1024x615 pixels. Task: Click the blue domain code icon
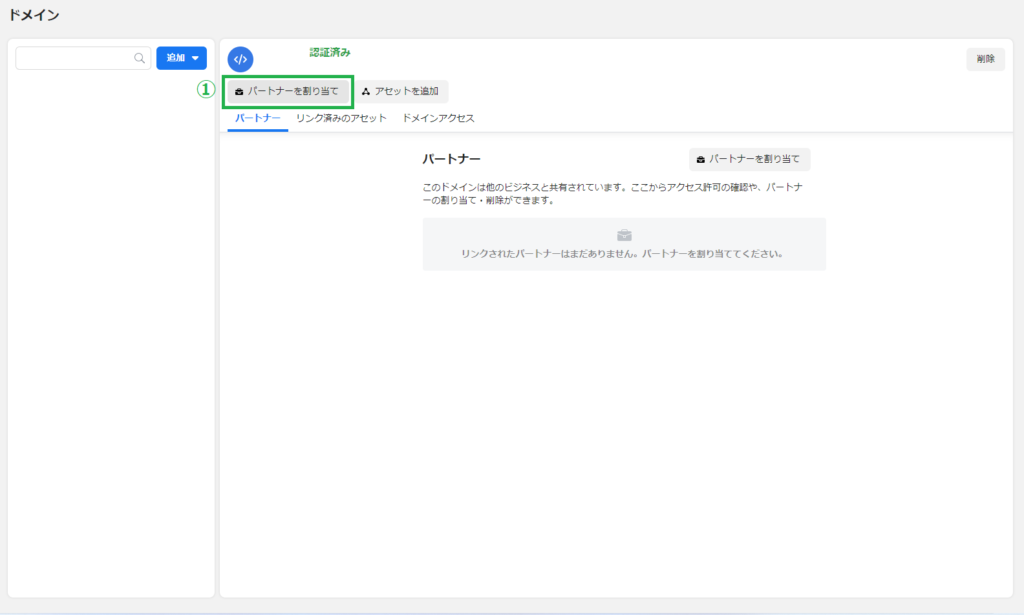point(240,59)
